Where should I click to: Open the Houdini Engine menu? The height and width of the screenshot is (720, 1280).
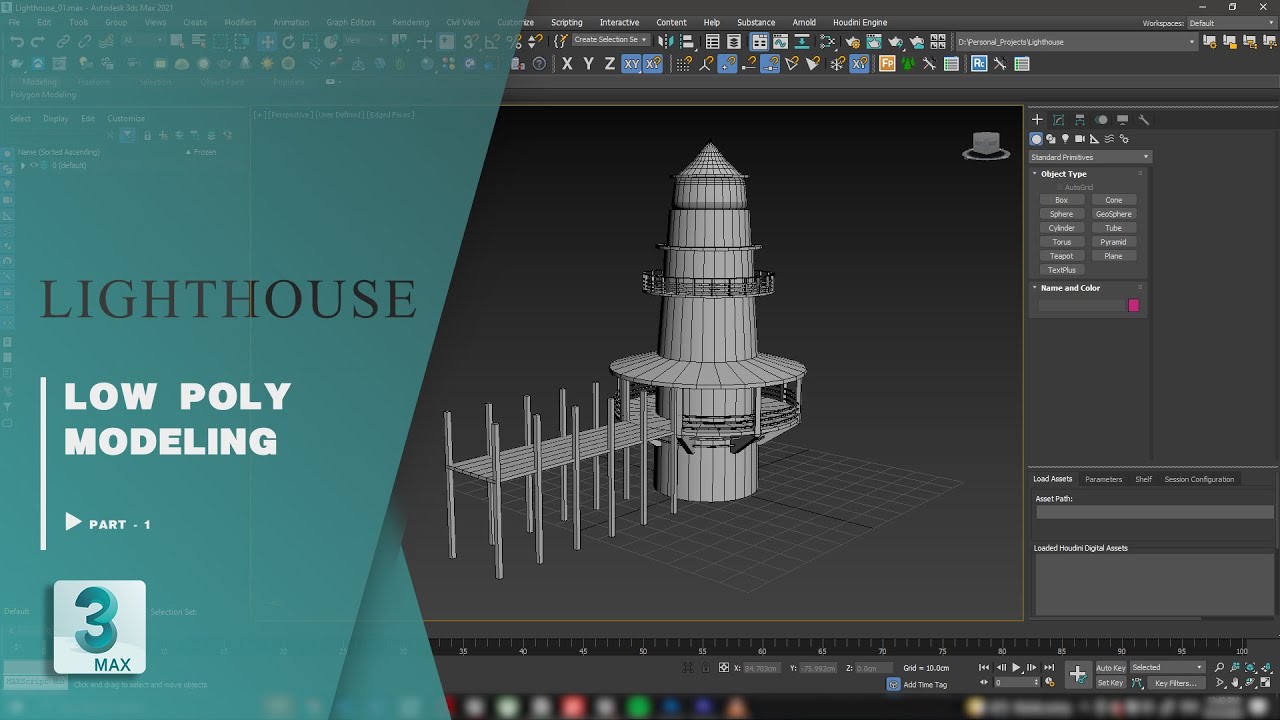click(x=860, y=22)
